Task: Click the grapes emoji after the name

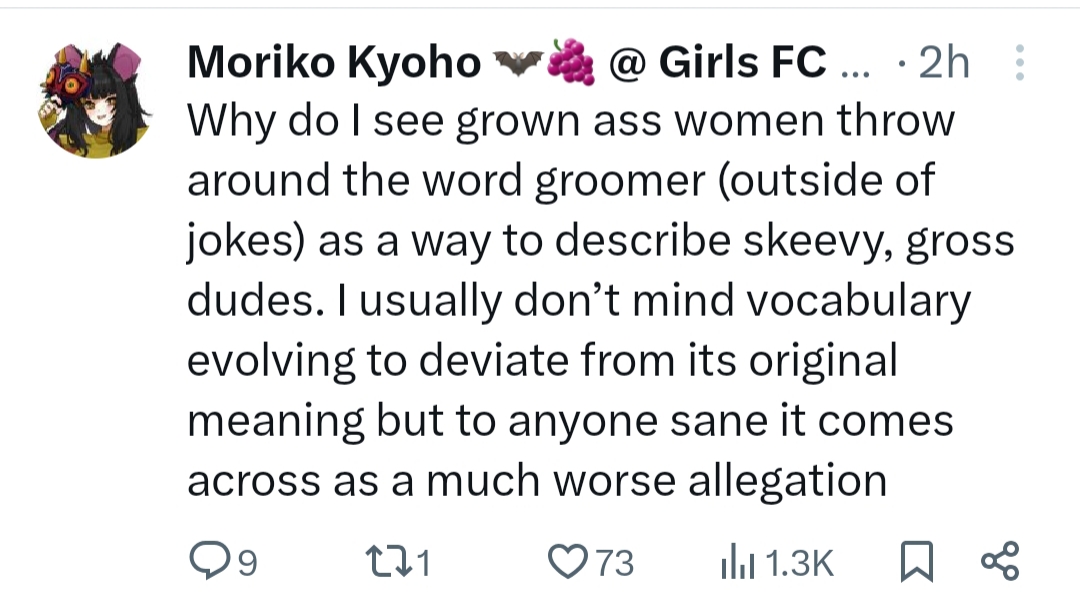Action: click(571, 63)
